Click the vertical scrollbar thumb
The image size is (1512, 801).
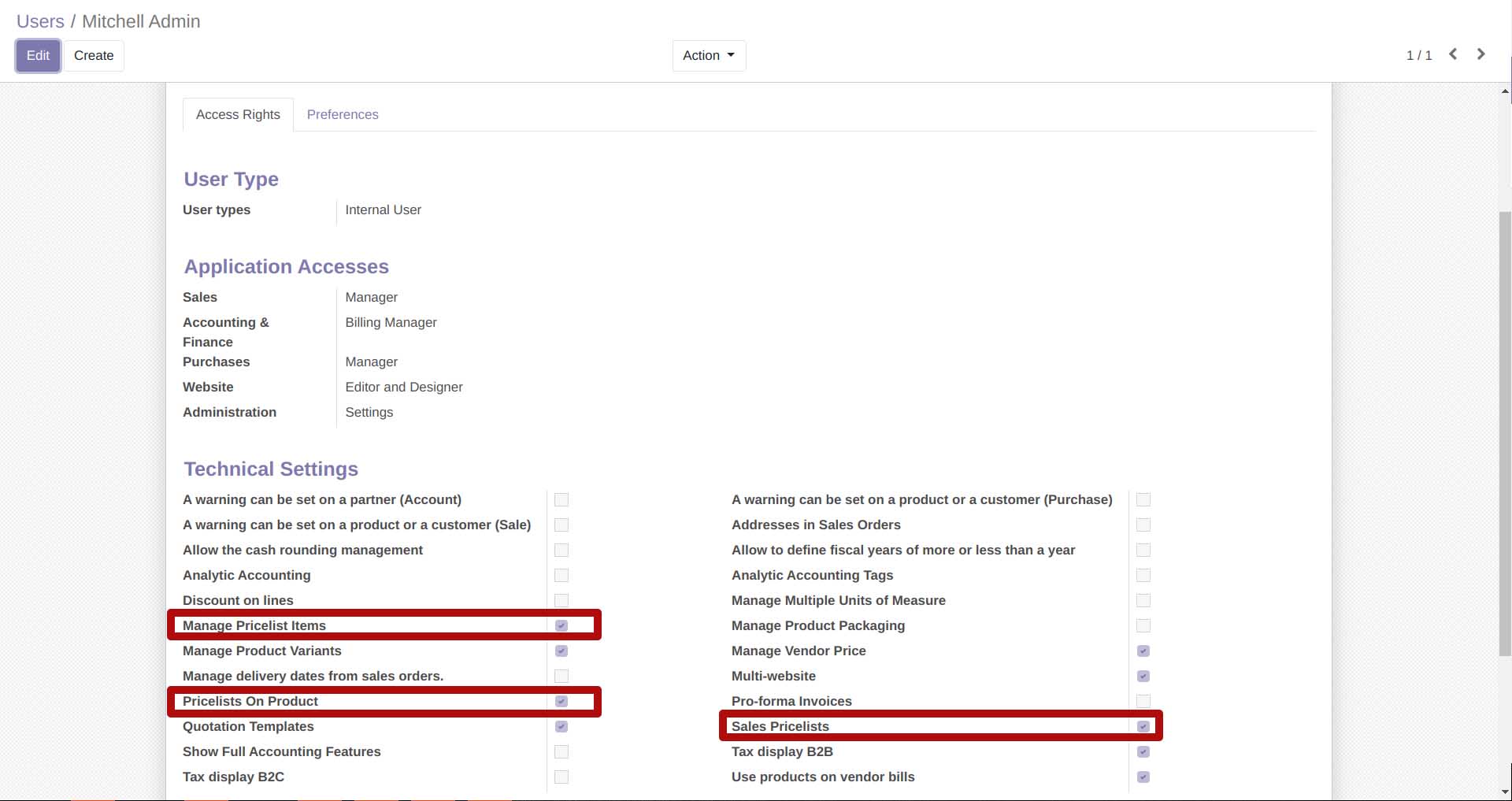pyautogui.click(x=1505, y=433)
